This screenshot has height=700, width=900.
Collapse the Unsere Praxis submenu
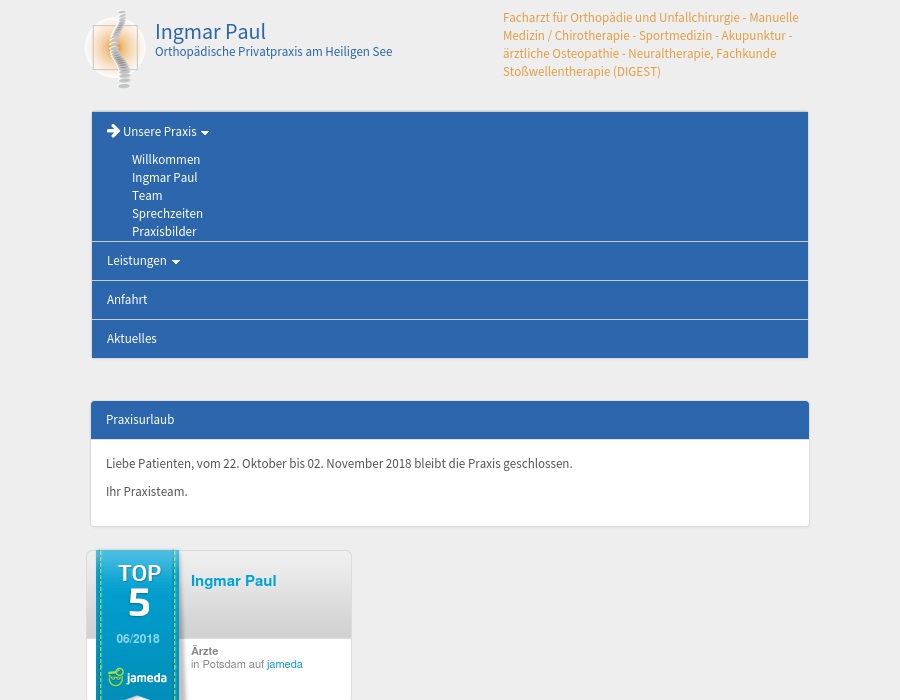click(x=159, y=131)
